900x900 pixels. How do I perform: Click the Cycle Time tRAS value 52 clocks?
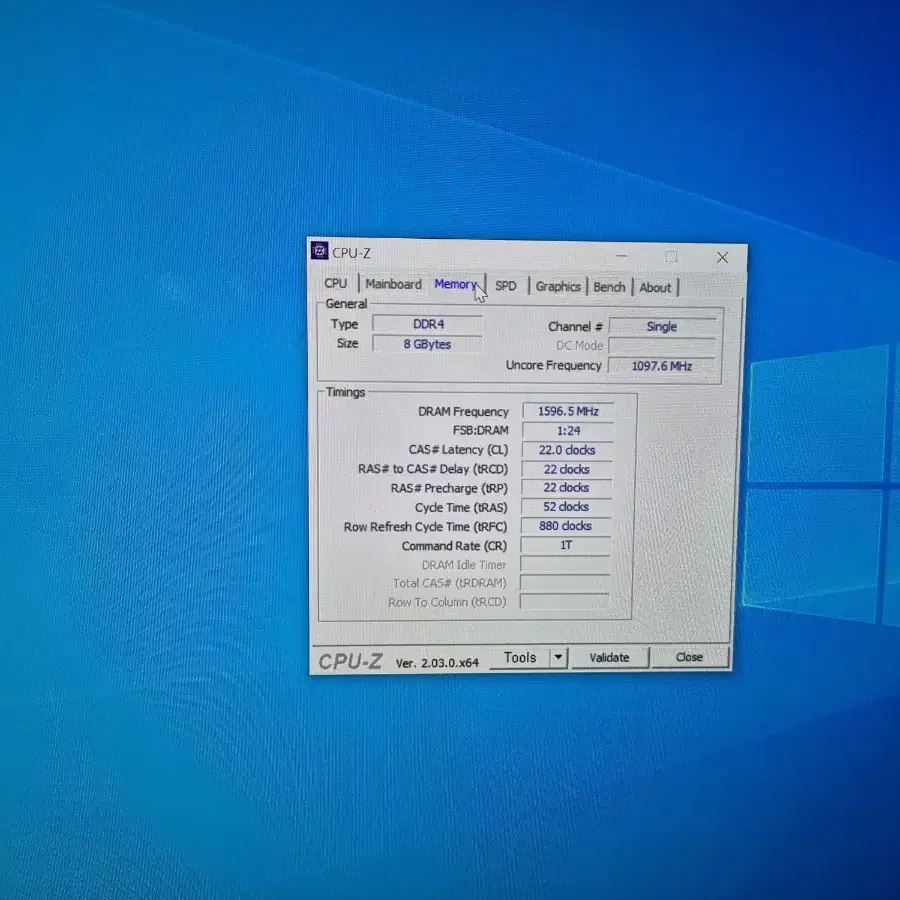(566, 507)
